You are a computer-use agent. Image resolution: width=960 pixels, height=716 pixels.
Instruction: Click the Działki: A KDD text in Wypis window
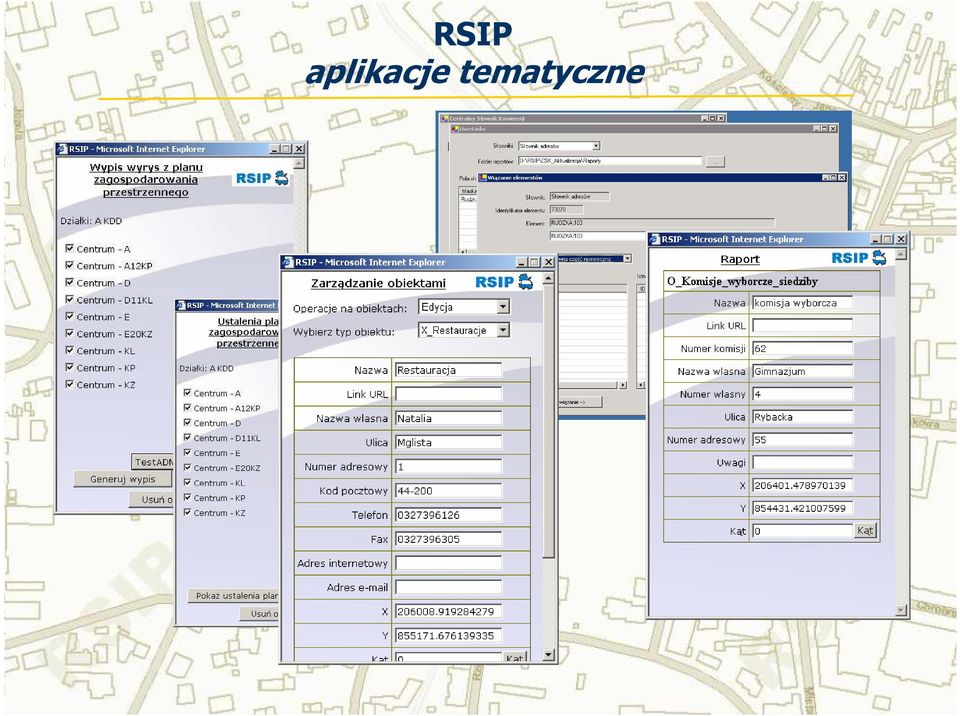tap(91, 220)
